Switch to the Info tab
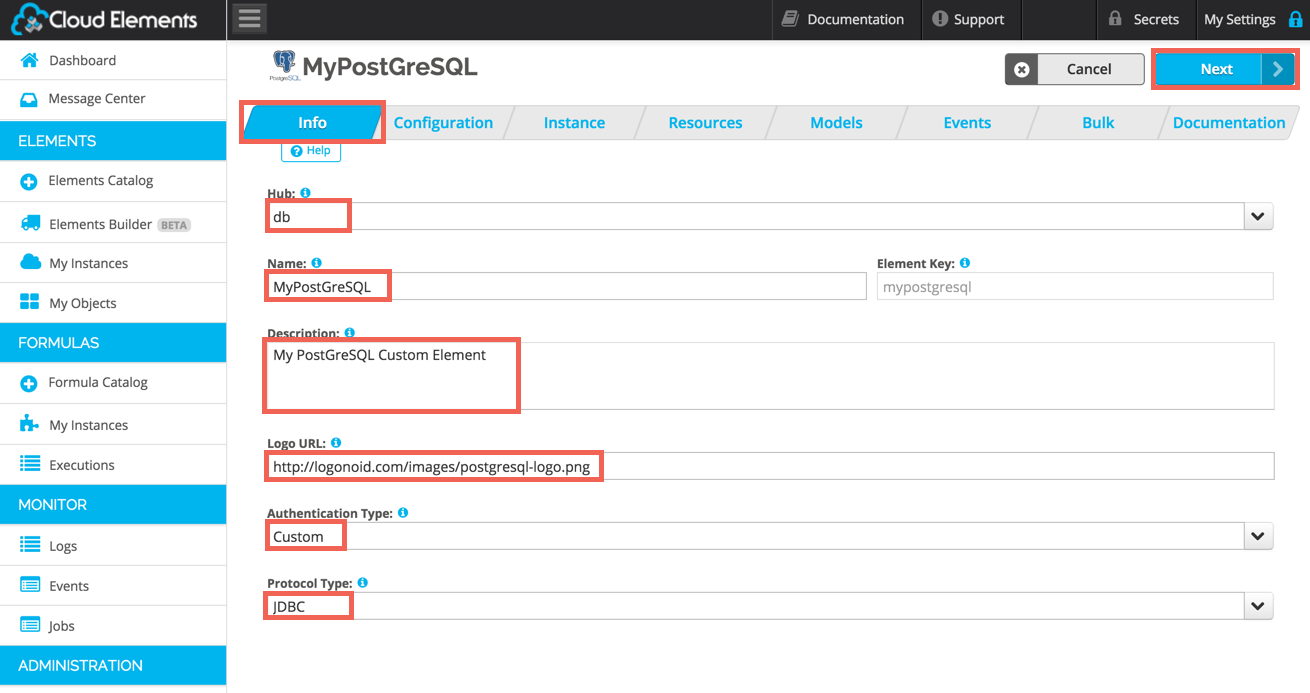 312,122
